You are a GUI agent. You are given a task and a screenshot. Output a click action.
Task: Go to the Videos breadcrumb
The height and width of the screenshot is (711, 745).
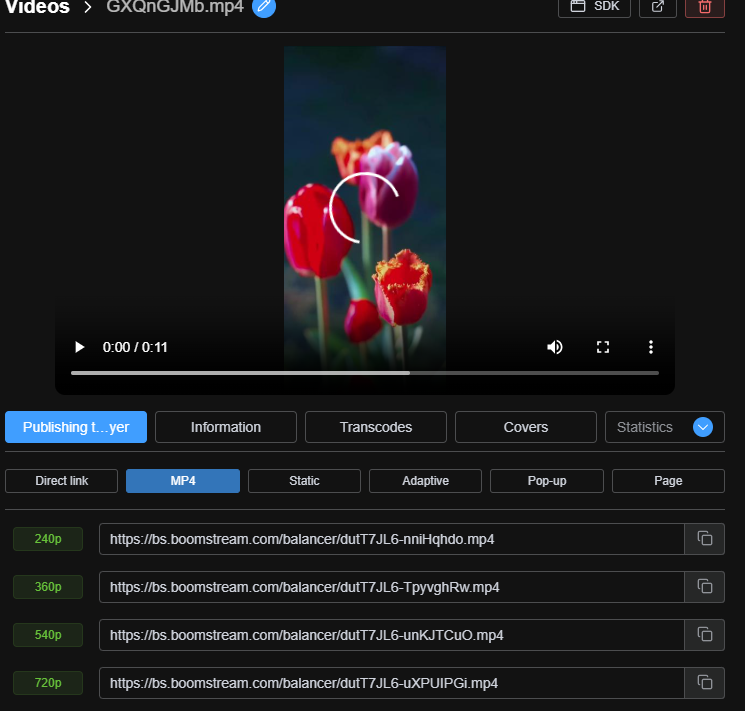click(38, 7)
